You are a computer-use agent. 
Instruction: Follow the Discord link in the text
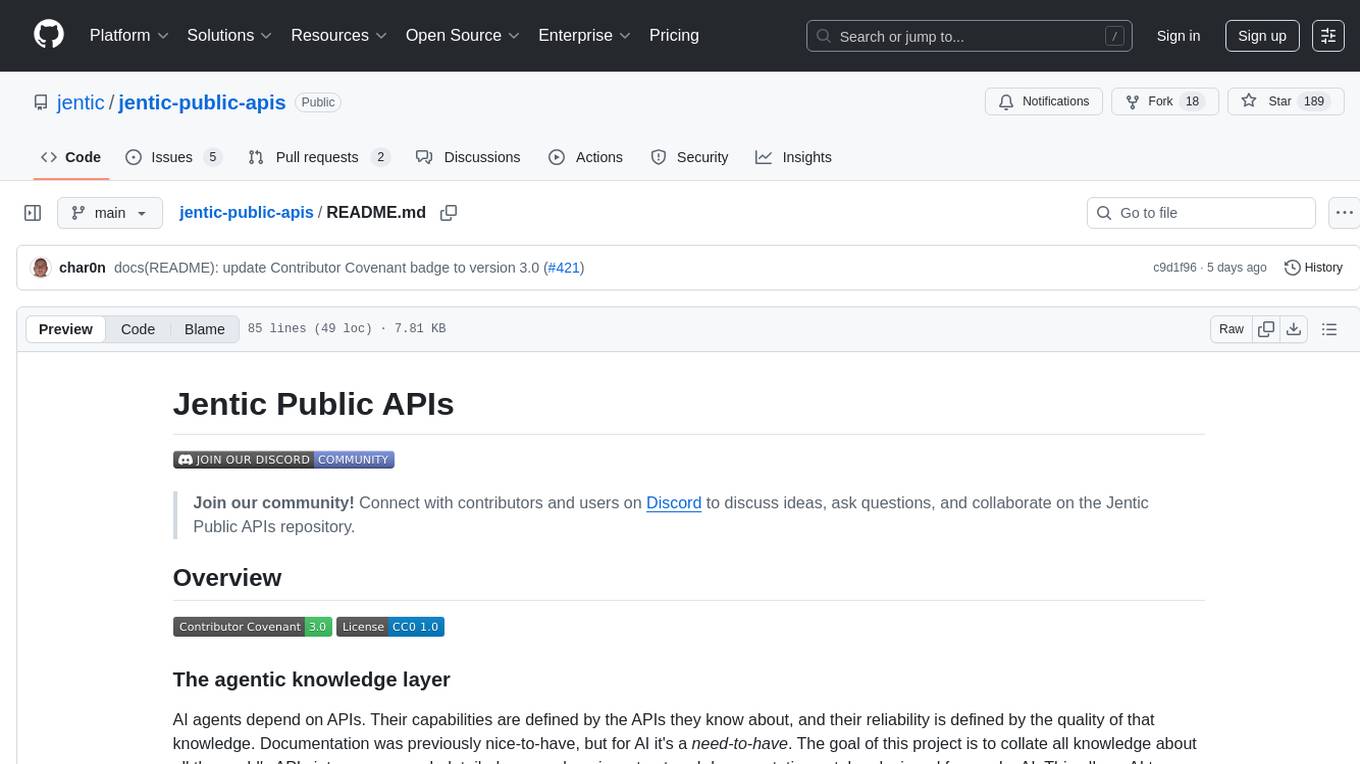pos(673,503)
